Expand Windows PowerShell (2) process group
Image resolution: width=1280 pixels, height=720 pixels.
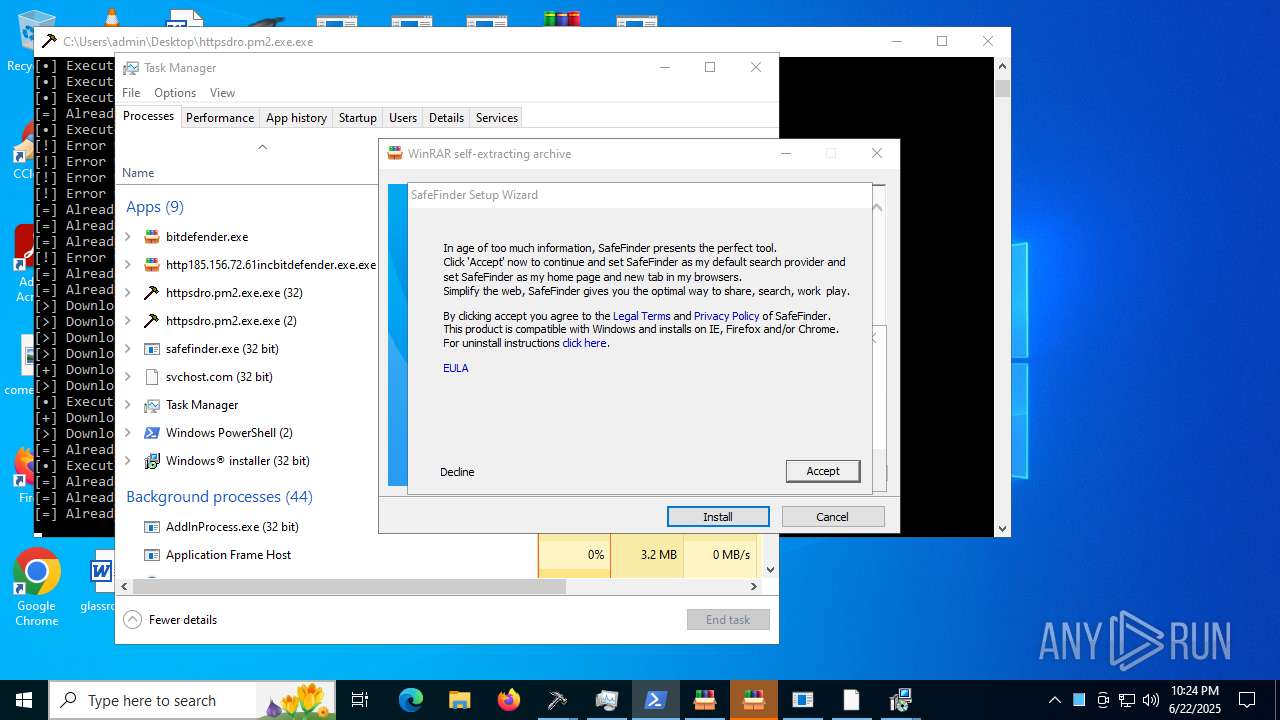(127, 433)
